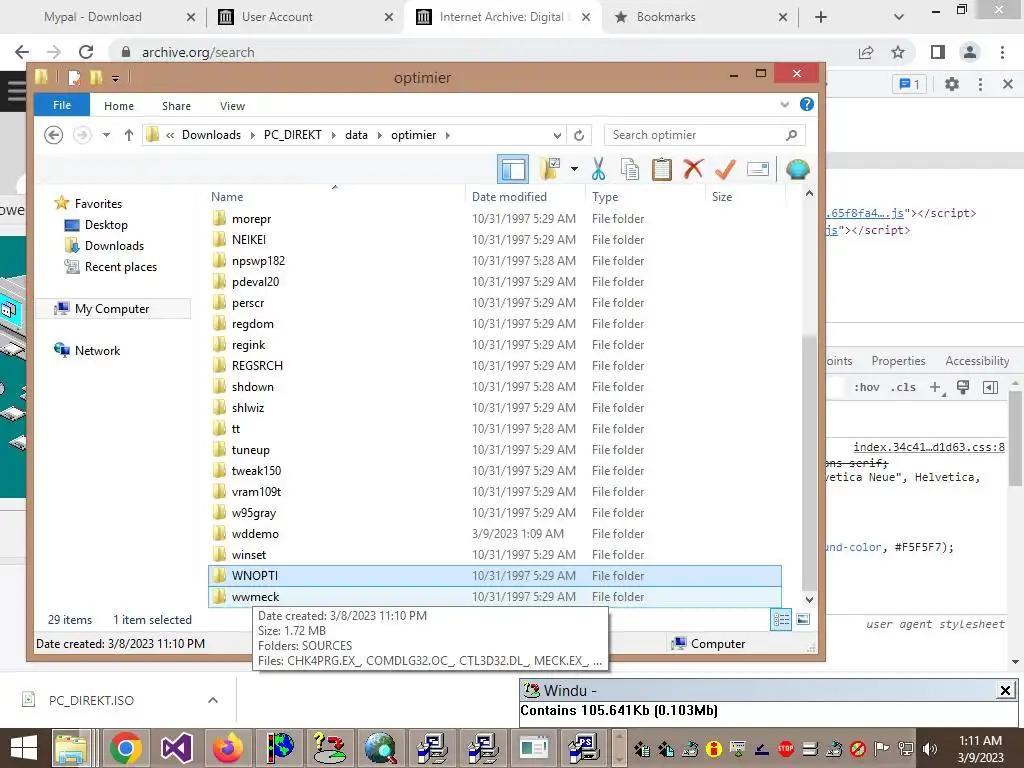Click the Cut scissors icon

[598, 169]
